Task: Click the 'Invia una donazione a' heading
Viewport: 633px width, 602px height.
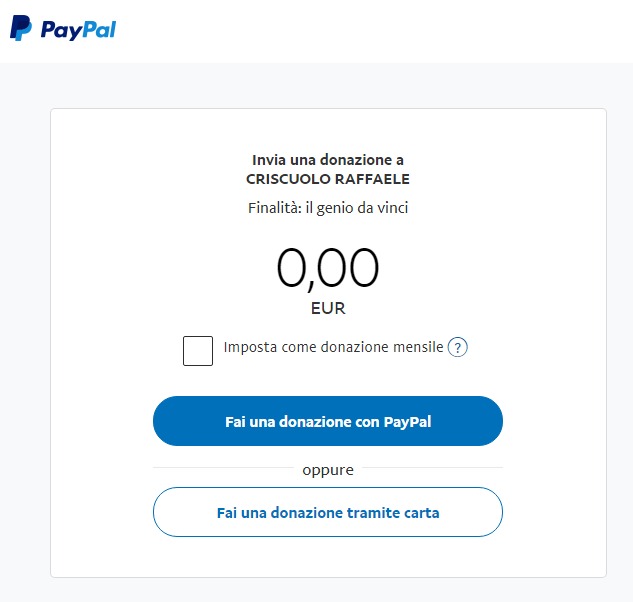Action: [x=328, y=160]
